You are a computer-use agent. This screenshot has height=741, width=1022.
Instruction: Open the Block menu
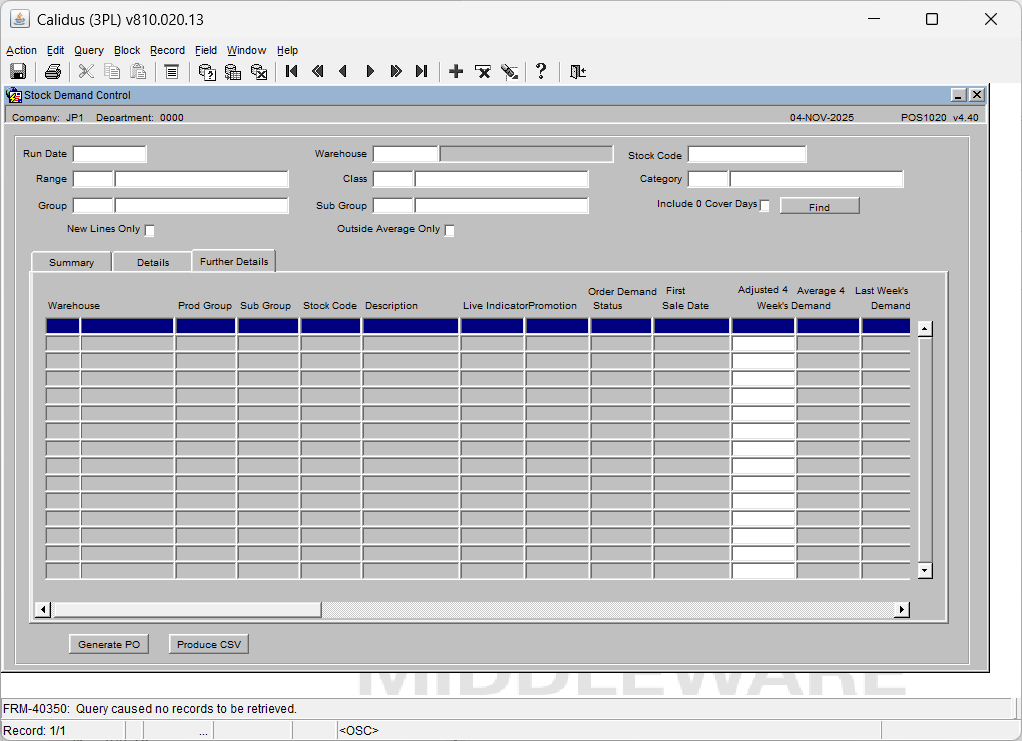pos(127,50)
